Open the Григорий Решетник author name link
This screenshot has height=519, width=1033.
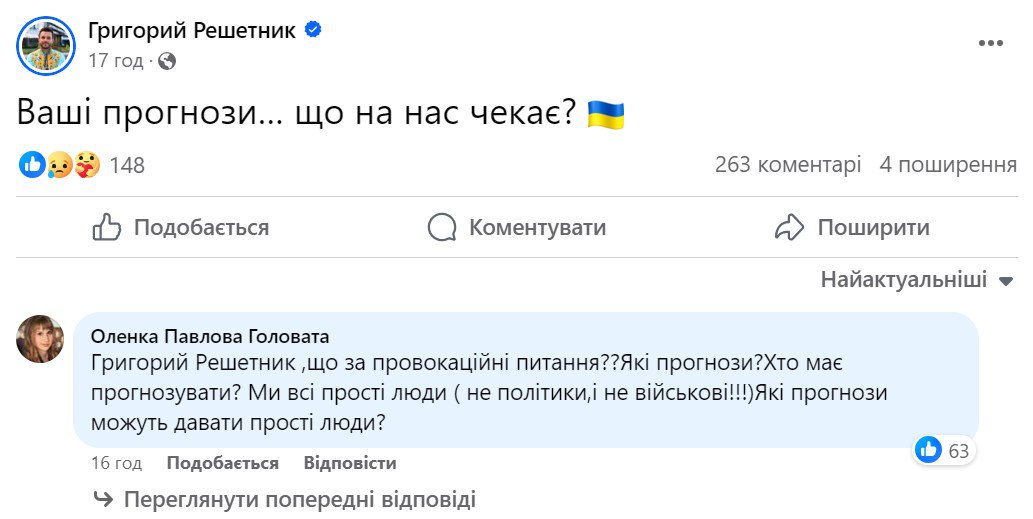coord(192,31)
